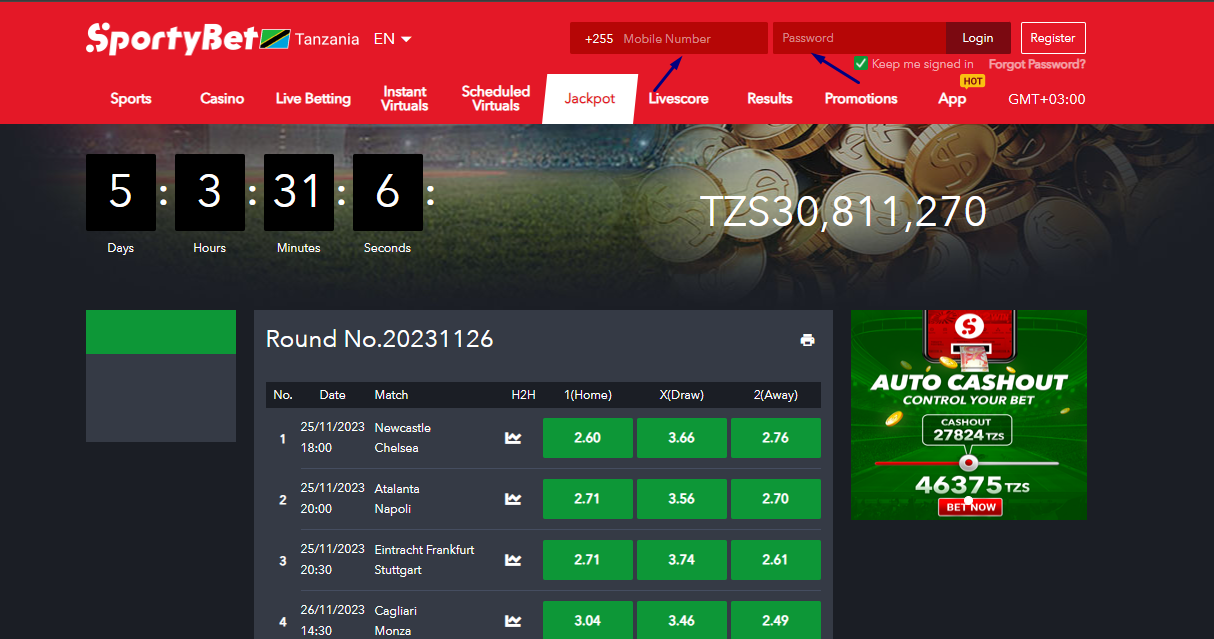Click the Newcastle team name

pos(403,428)
